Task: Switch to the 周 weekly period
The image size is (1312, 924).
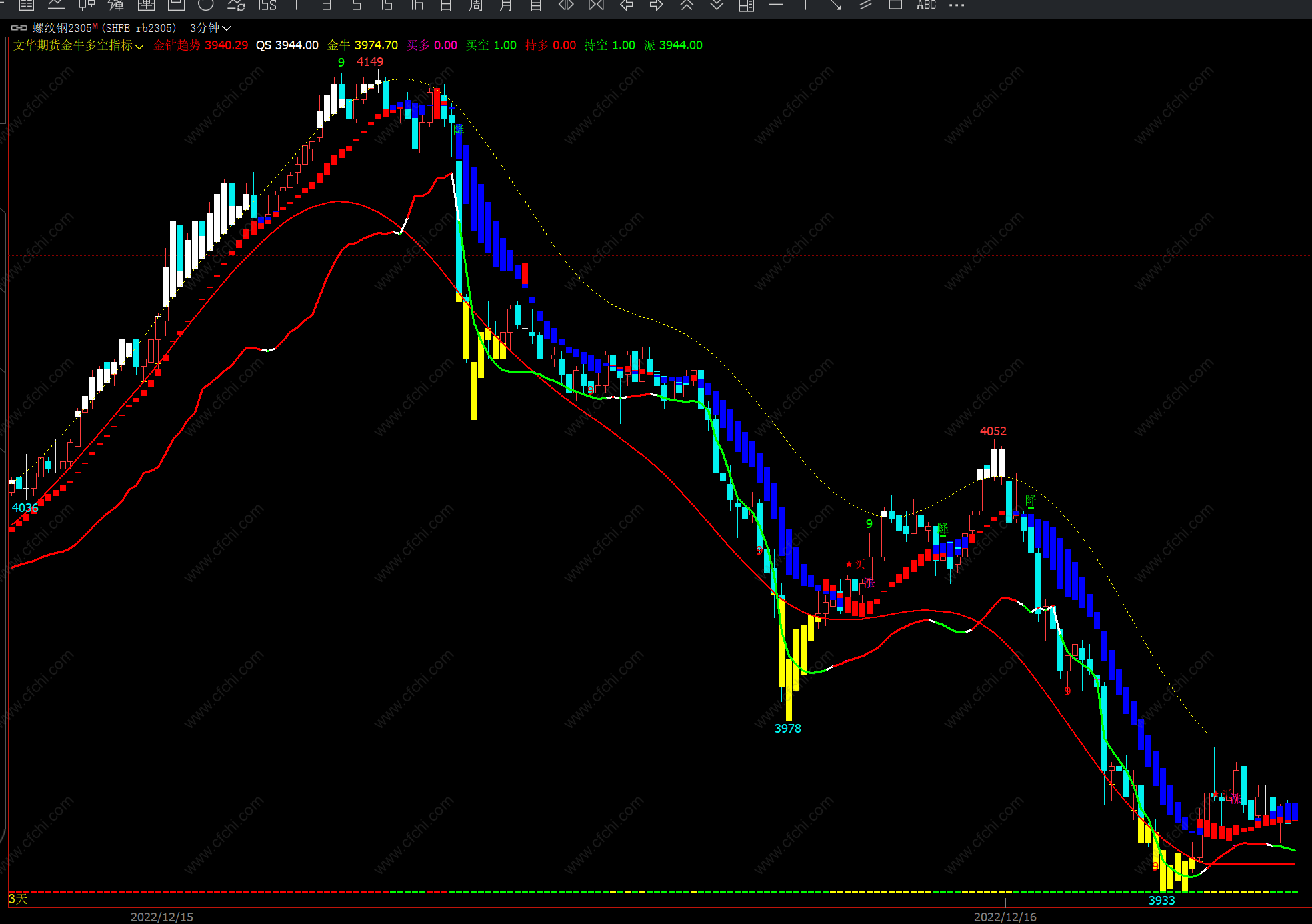Action: click(x=476, y=5)
